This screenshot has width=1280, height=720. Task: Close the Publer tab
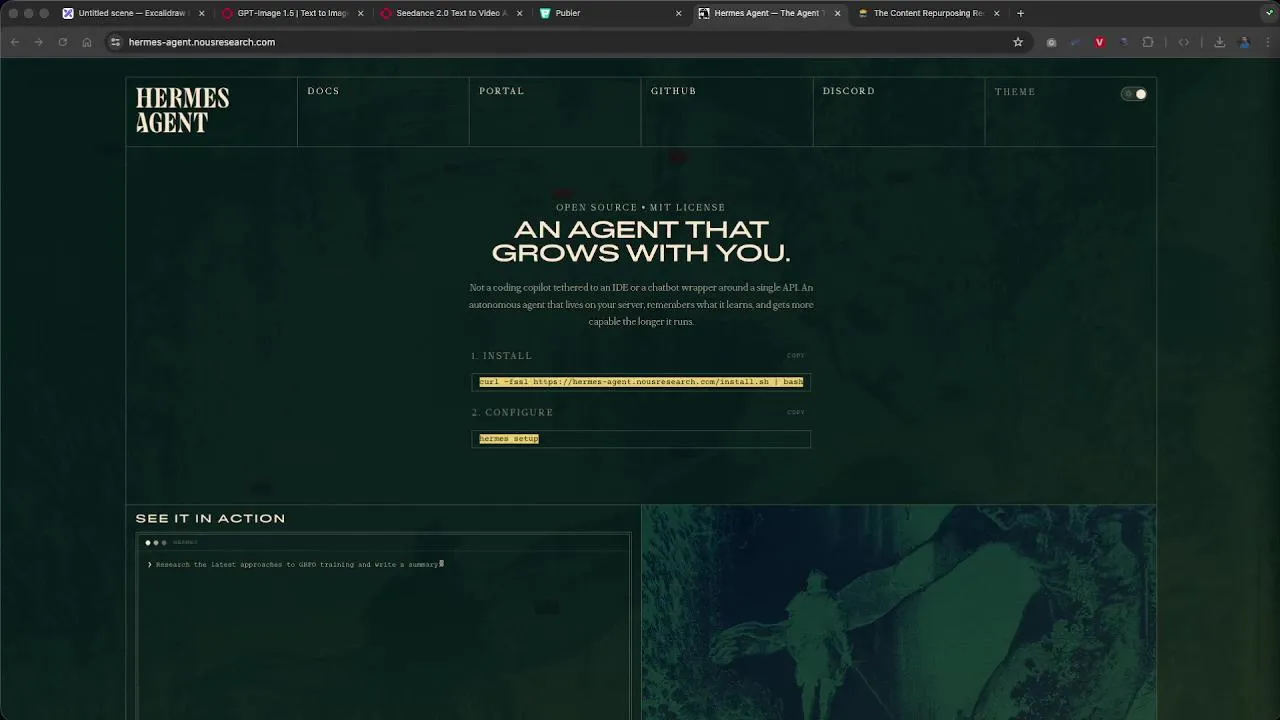click(679, 13)
